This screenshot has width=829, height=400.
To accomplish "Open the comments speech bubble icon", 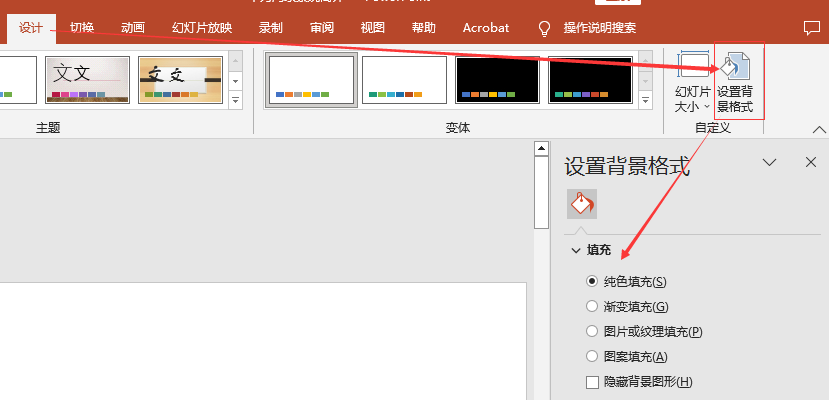I will coord(811,28).
